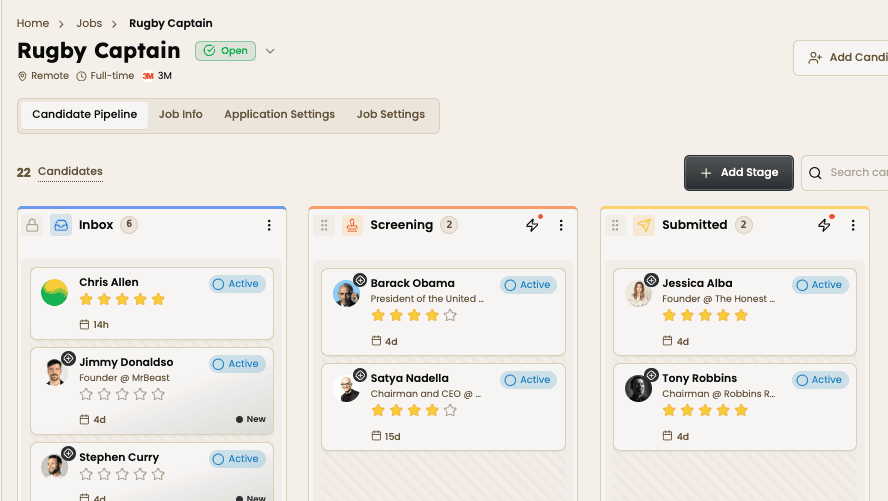Click Jessica Alba's source badge icon

(x=652, y=280)
